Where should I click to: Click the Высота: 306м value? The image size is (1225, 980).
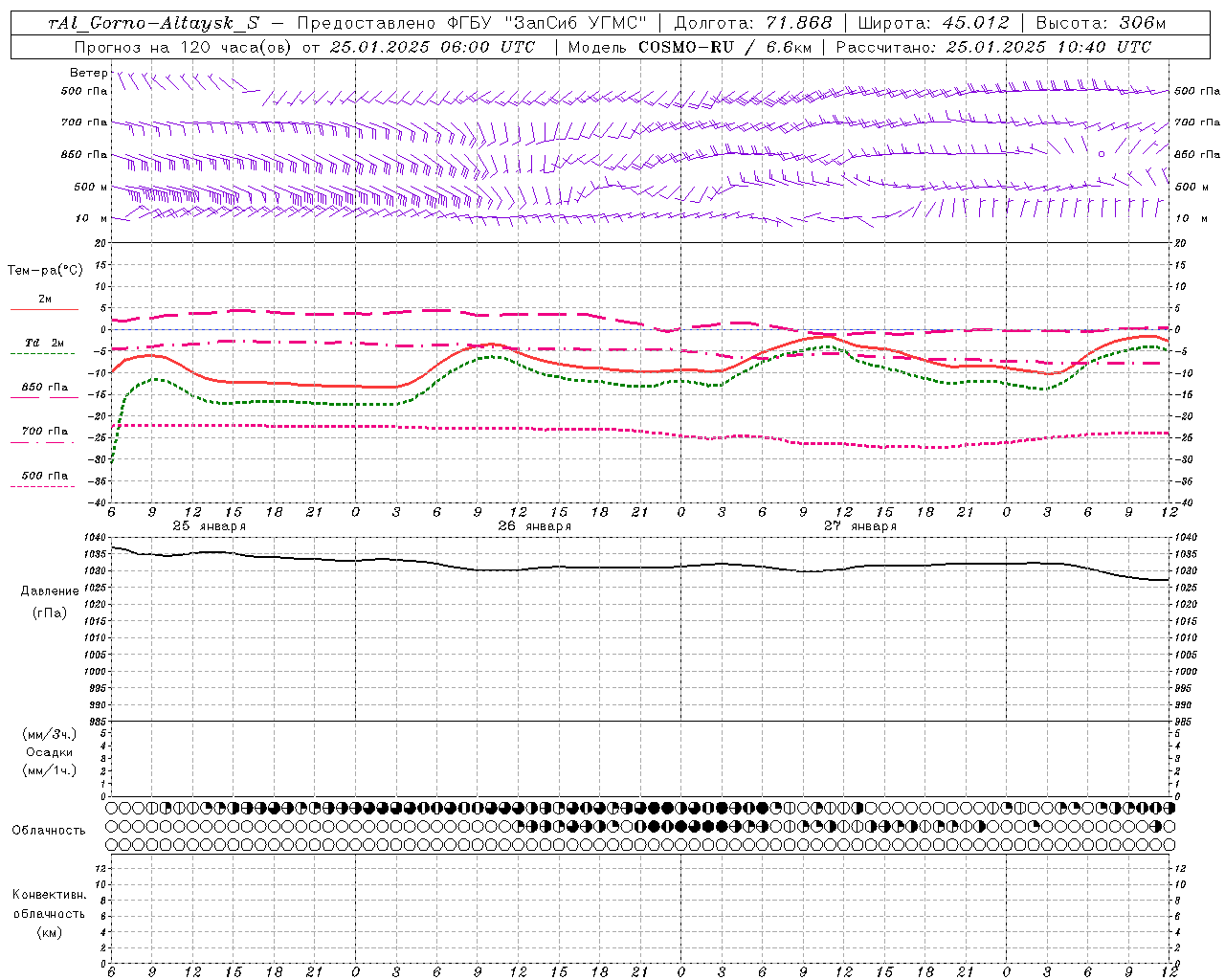[1101, 23]
